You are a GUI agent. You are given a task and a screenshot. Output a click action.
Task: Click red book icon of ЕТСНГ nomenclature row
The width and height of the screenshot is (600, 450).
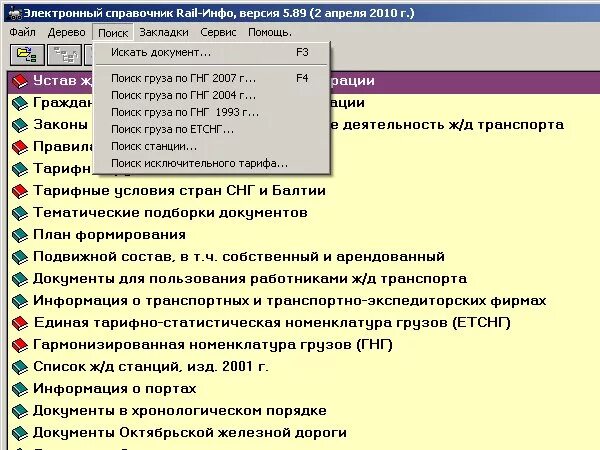[20, 323]
